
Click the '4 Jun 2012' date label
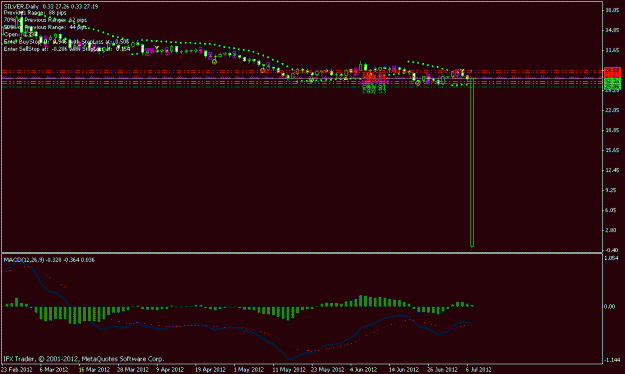click(364, 370)
